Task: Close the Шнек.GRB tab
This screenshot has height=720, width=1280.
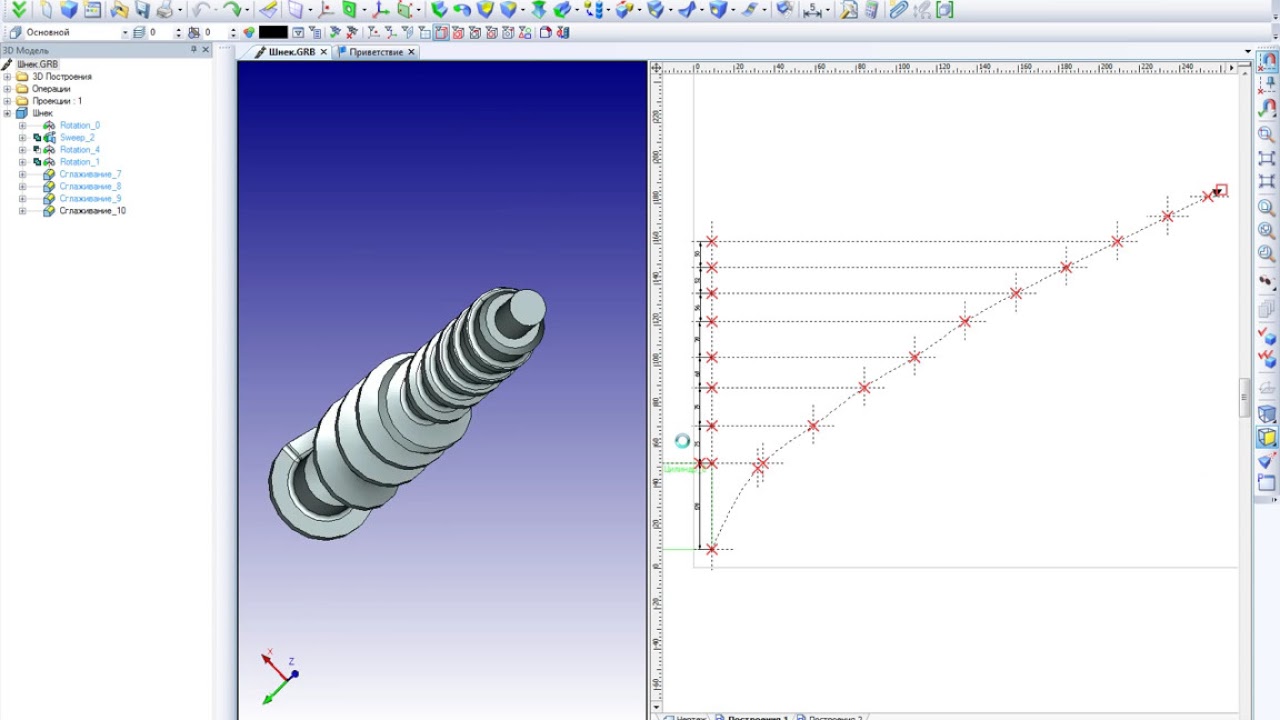Action: [323, 52]
